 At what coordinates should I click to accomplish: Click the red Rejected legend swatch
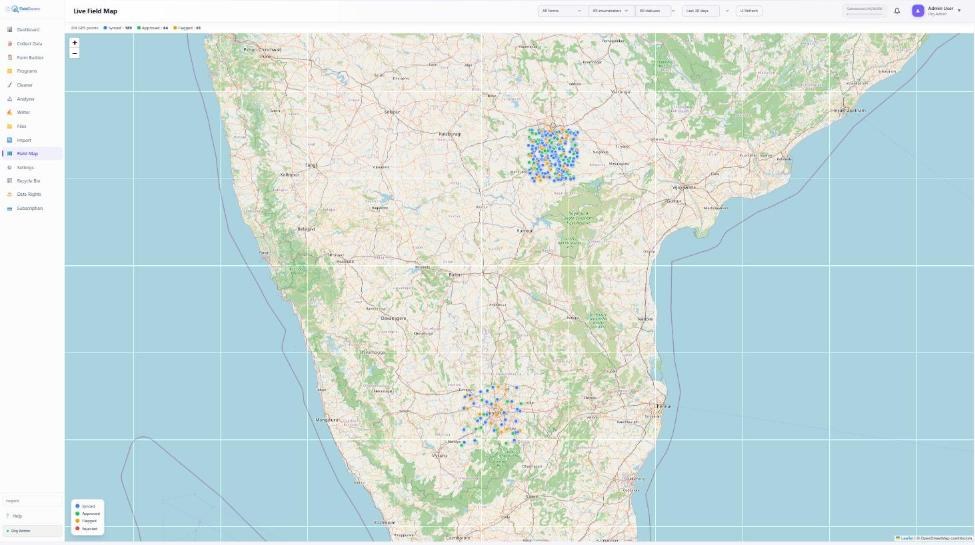click(x=78, y=529)
